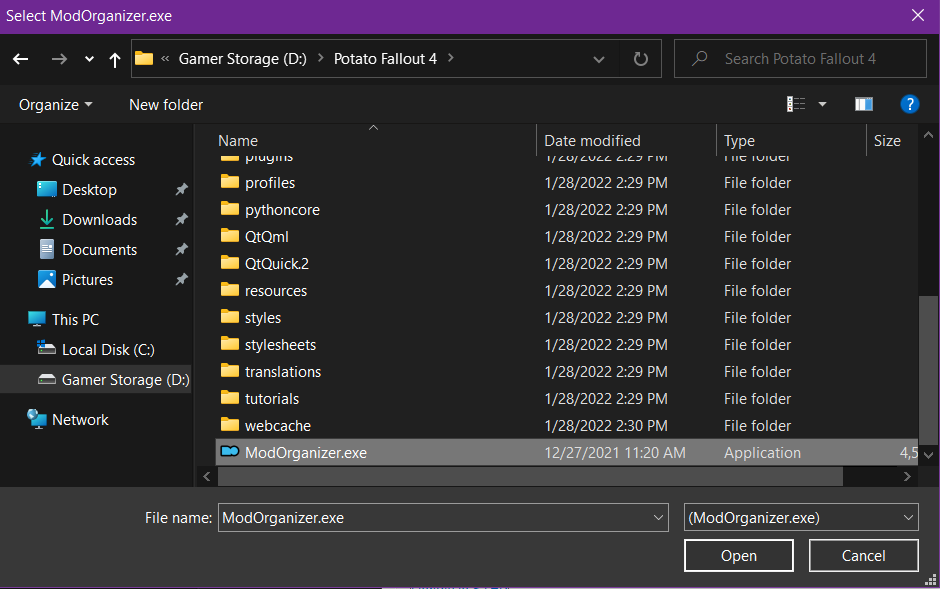Click the Gamer Storage (D:) breadcrumb
The width and height of the screenshot is (940, 589).
pos(242,59)
